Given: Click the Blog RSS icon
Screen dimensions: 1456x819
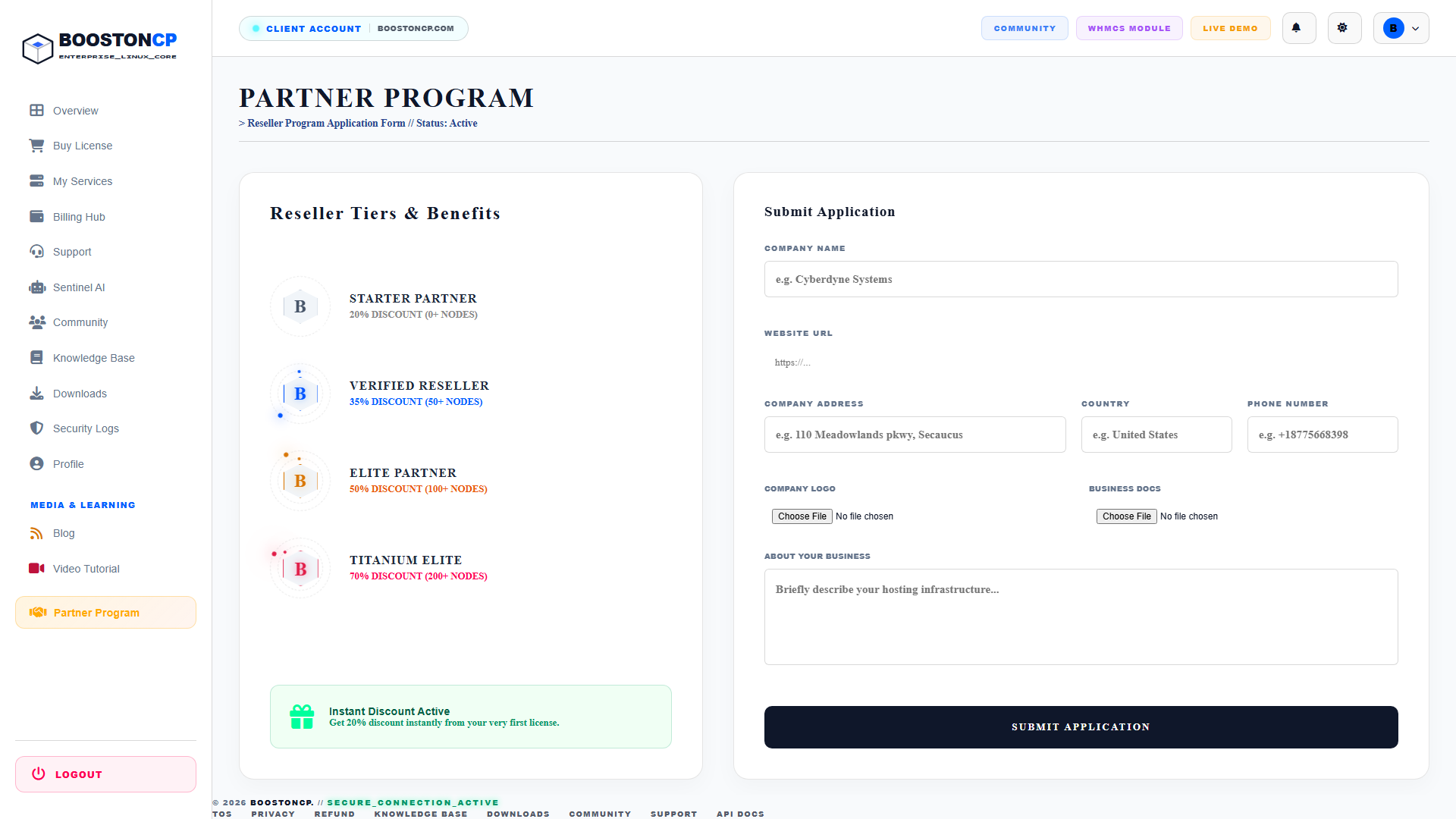Looking at the screenshot, I should tap(36, 533).
